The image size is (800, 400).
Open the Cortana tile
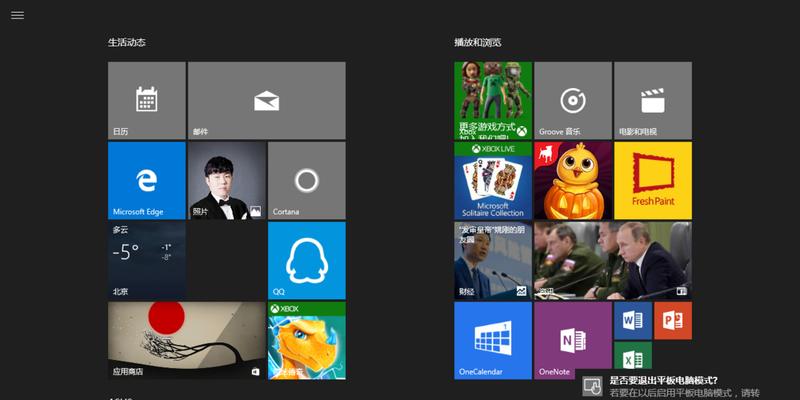tap(307, 181)
